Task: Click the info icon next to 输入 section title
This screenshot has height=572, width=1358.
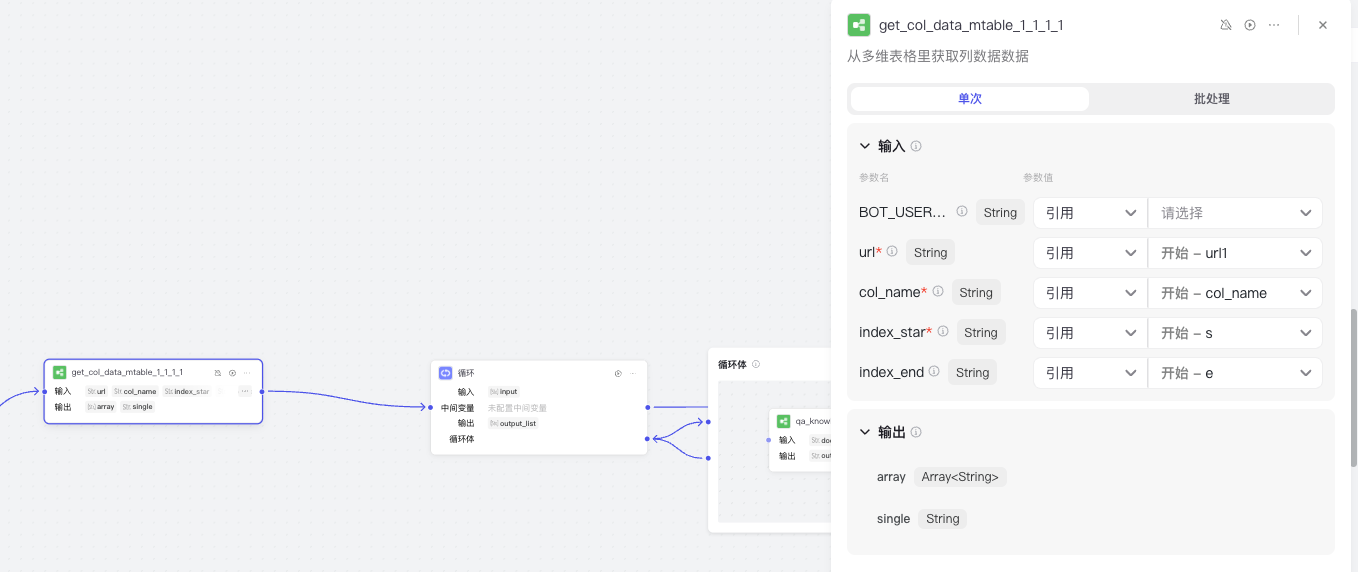Action: 916,146
